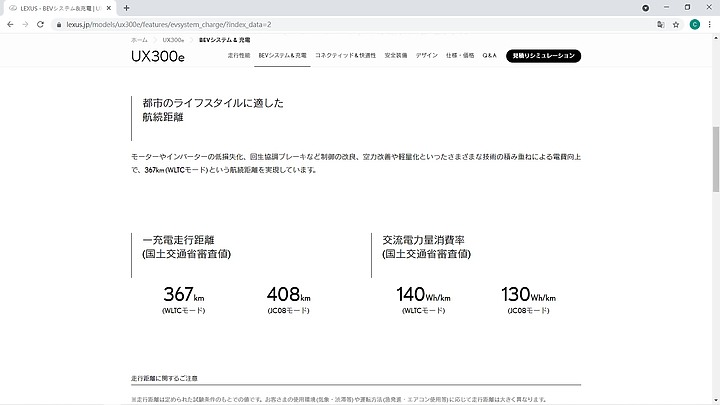Close the LEXUS BEV tab
720x405 pixels.
pyautogui.click(x=109, y=8)
